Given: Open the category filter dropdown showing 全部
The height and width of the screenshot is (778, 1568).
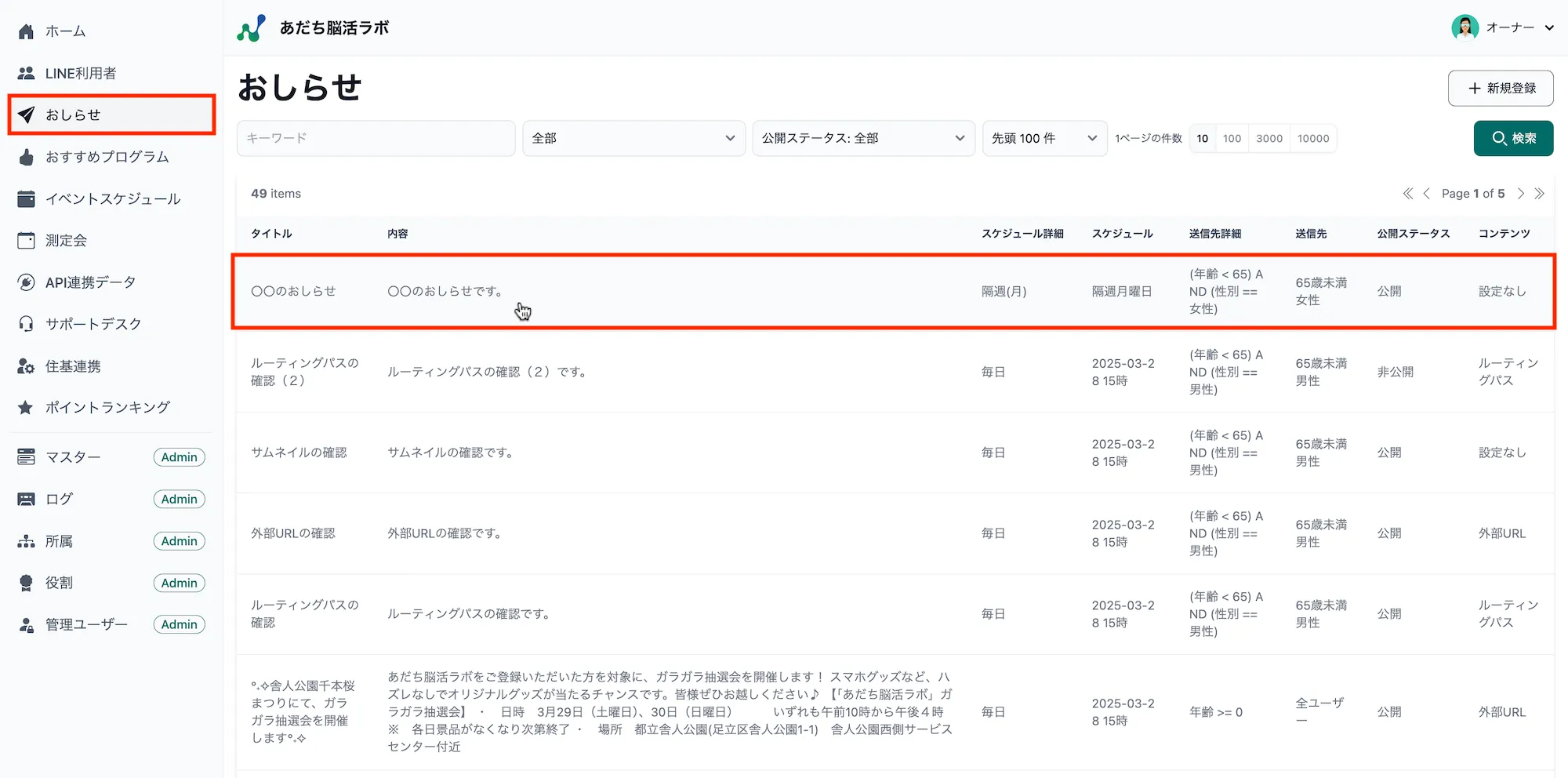Looking at the screenshot, I should (633, 138).
